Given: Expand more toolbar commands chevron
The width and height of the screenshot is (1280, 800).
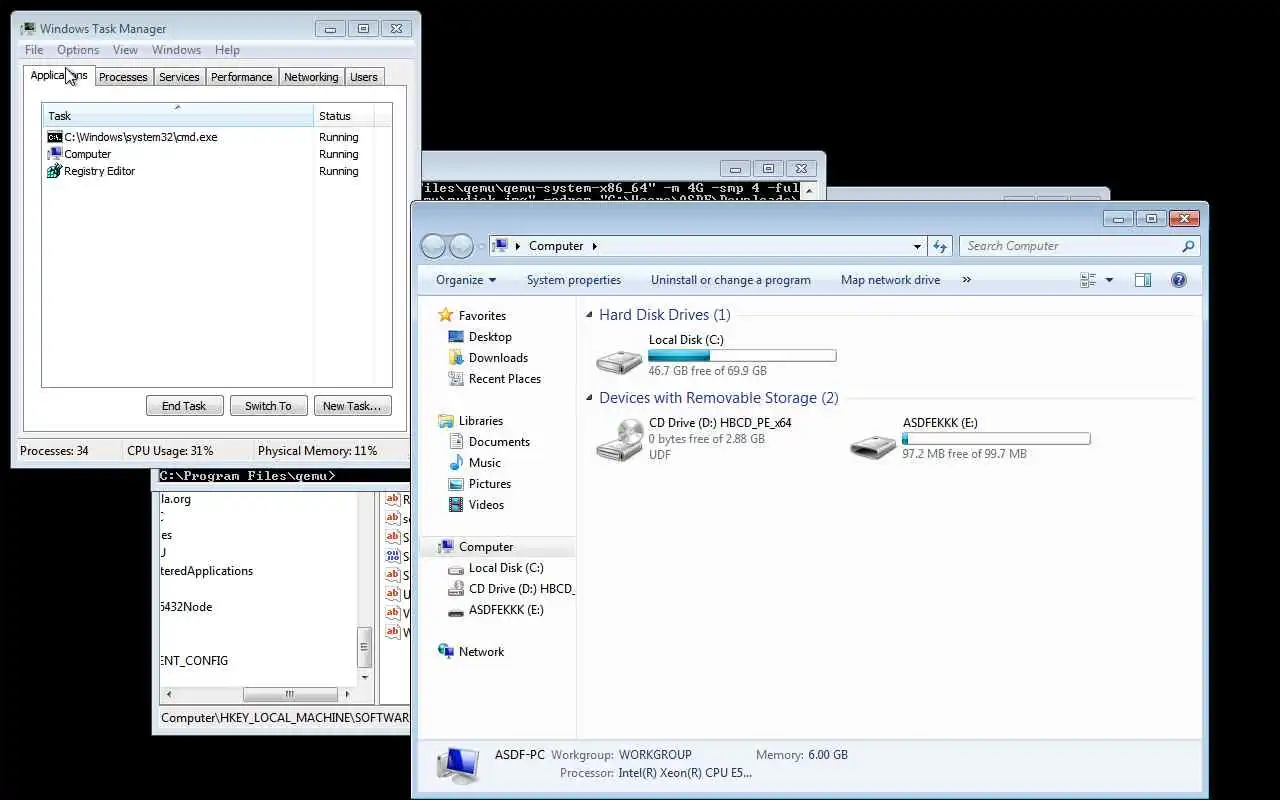Looking at the screenshot, I should 966,280.
